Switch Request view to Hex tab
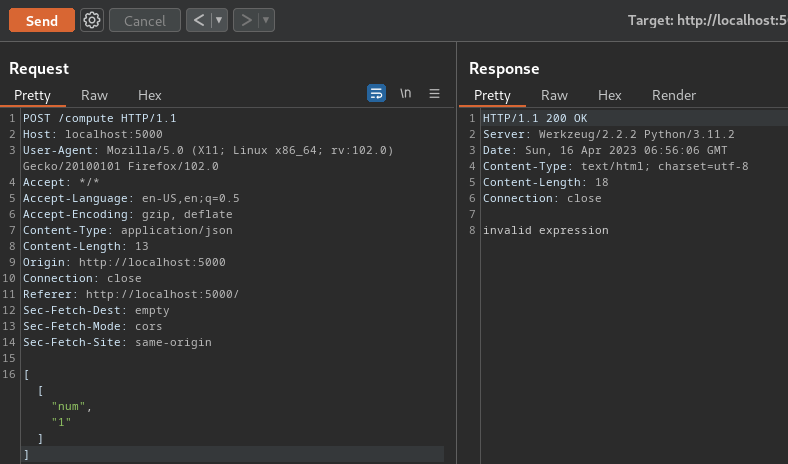The height and width of the screenshot is (464, 788). pyautogui.click(x=150, y=95)
